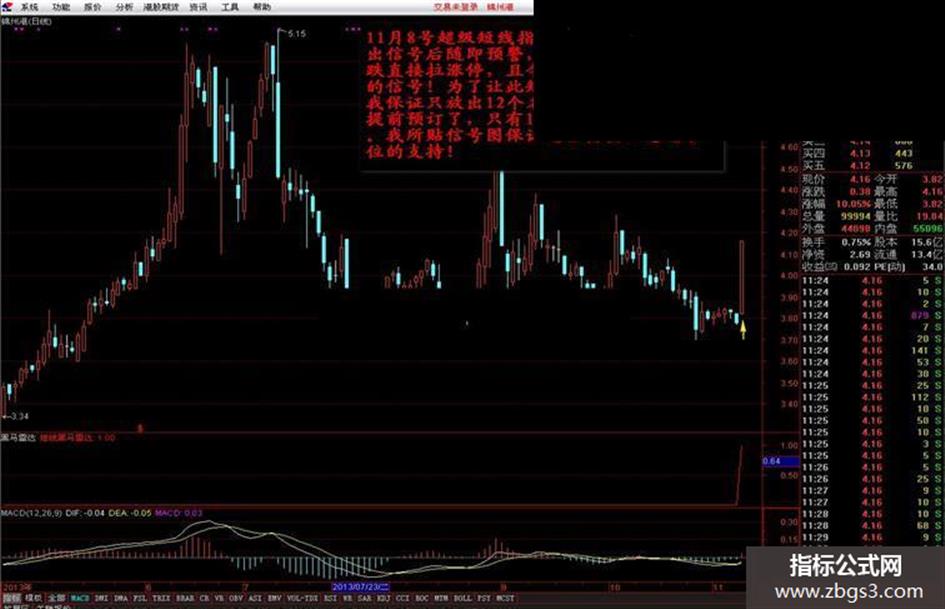Click the 黑马雷达 indicator panel label
The image size is (945, 609).
point(19,437)
